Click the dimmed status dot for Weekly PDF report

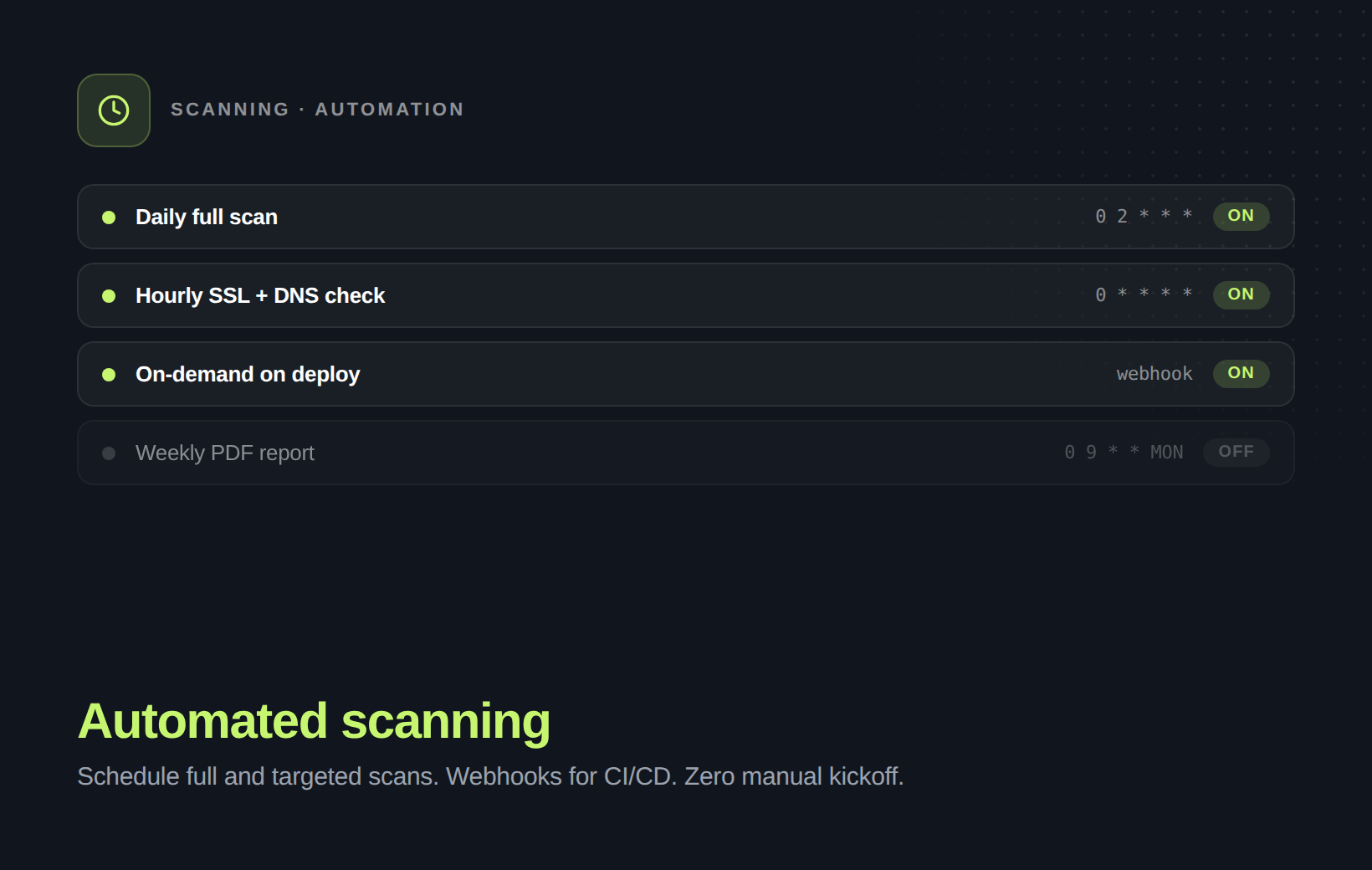pos(109,453)
